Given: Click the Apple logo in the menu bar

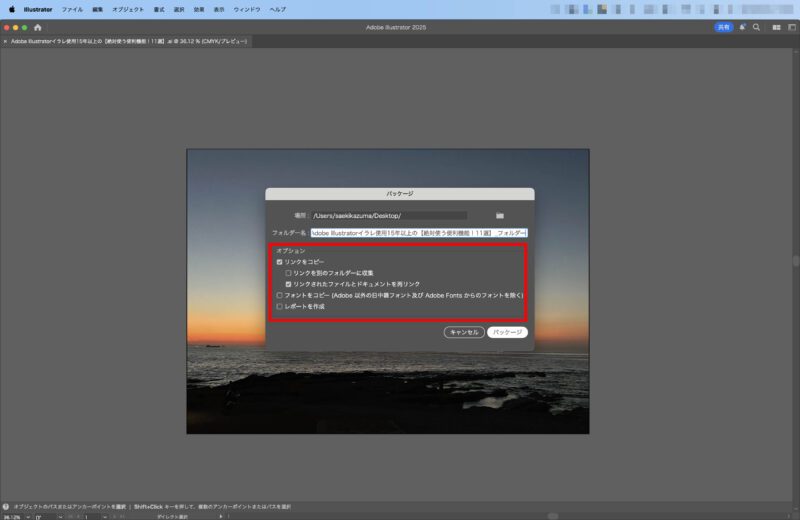Looking at the screenshot, I should (x=12, y=8).
